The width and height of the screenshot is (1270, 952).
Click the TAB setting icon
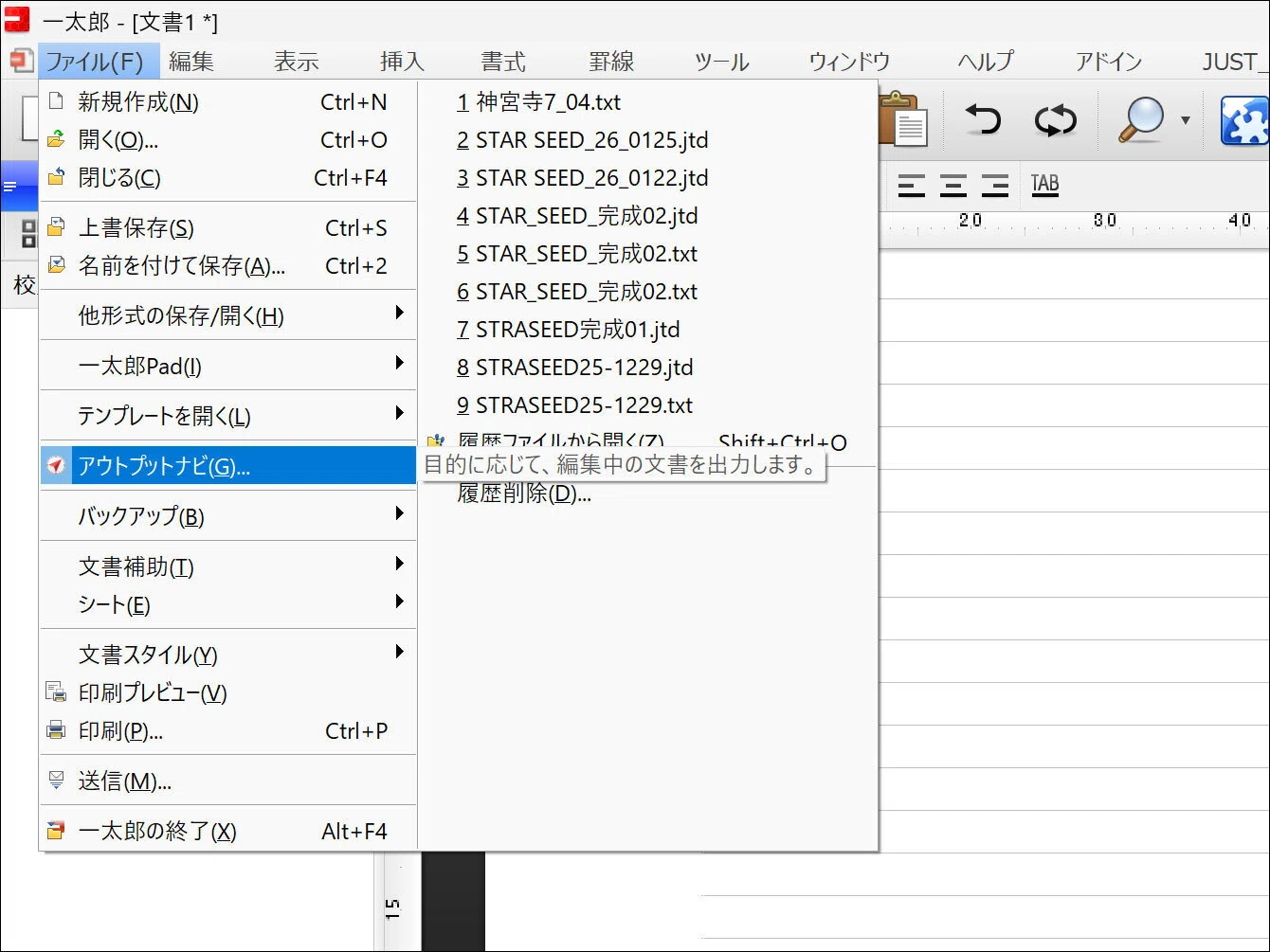(1044, 184)
